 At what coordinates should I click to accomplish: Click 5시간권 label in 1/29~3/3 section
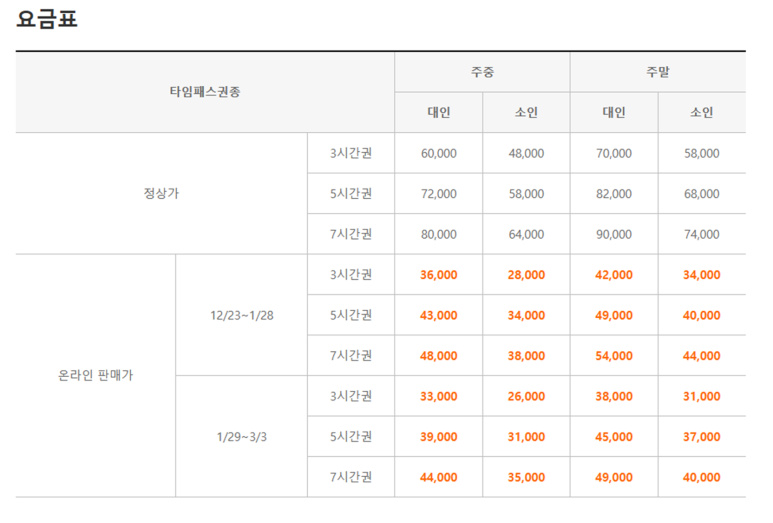351,436
